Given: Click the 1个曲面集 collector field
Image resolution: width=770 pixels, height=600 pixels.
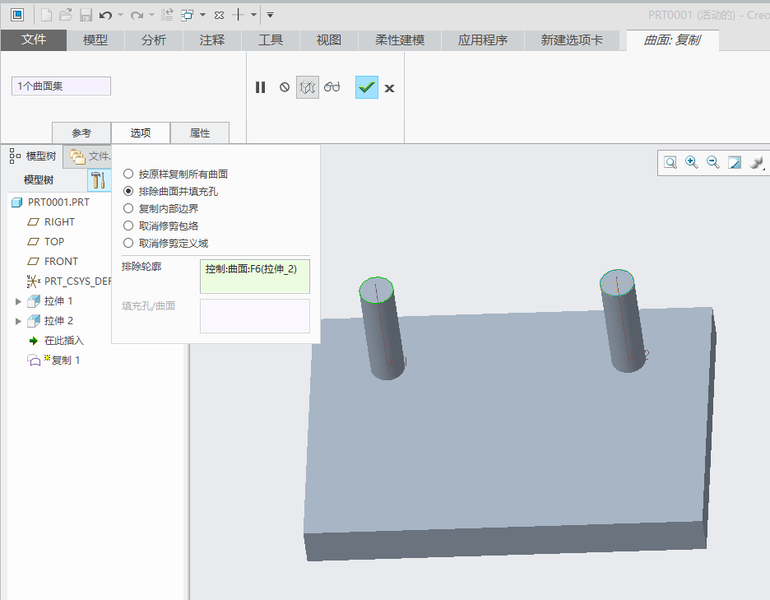Looking at the screenshot, I should [x=61, y=86].
